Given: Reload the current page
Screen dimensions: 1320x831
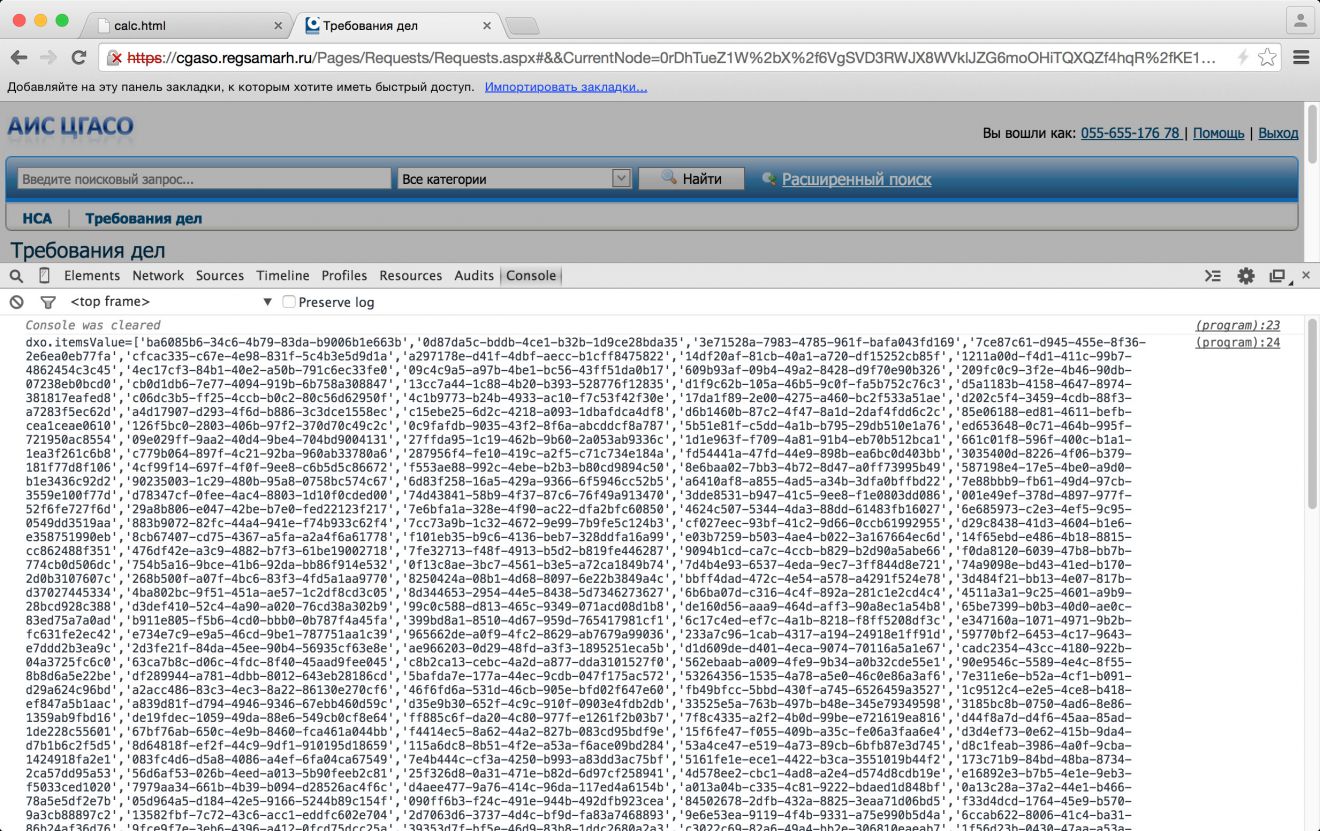Looking at the screenshot, I should coord(78,58).
